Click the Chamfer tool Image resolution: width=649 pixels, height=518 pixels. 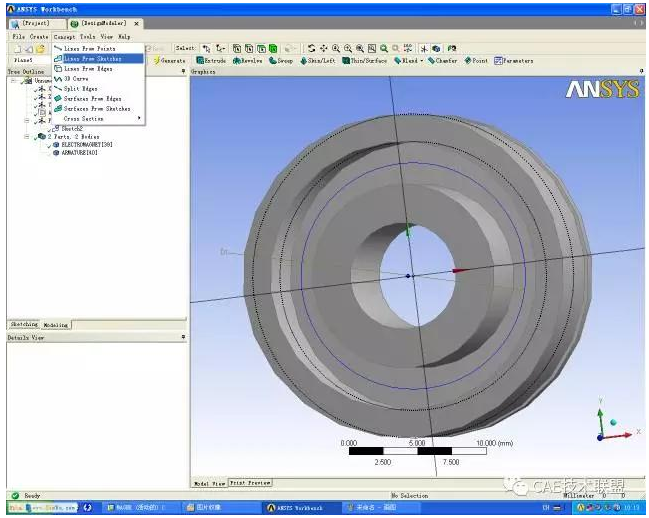pos(443,61)
